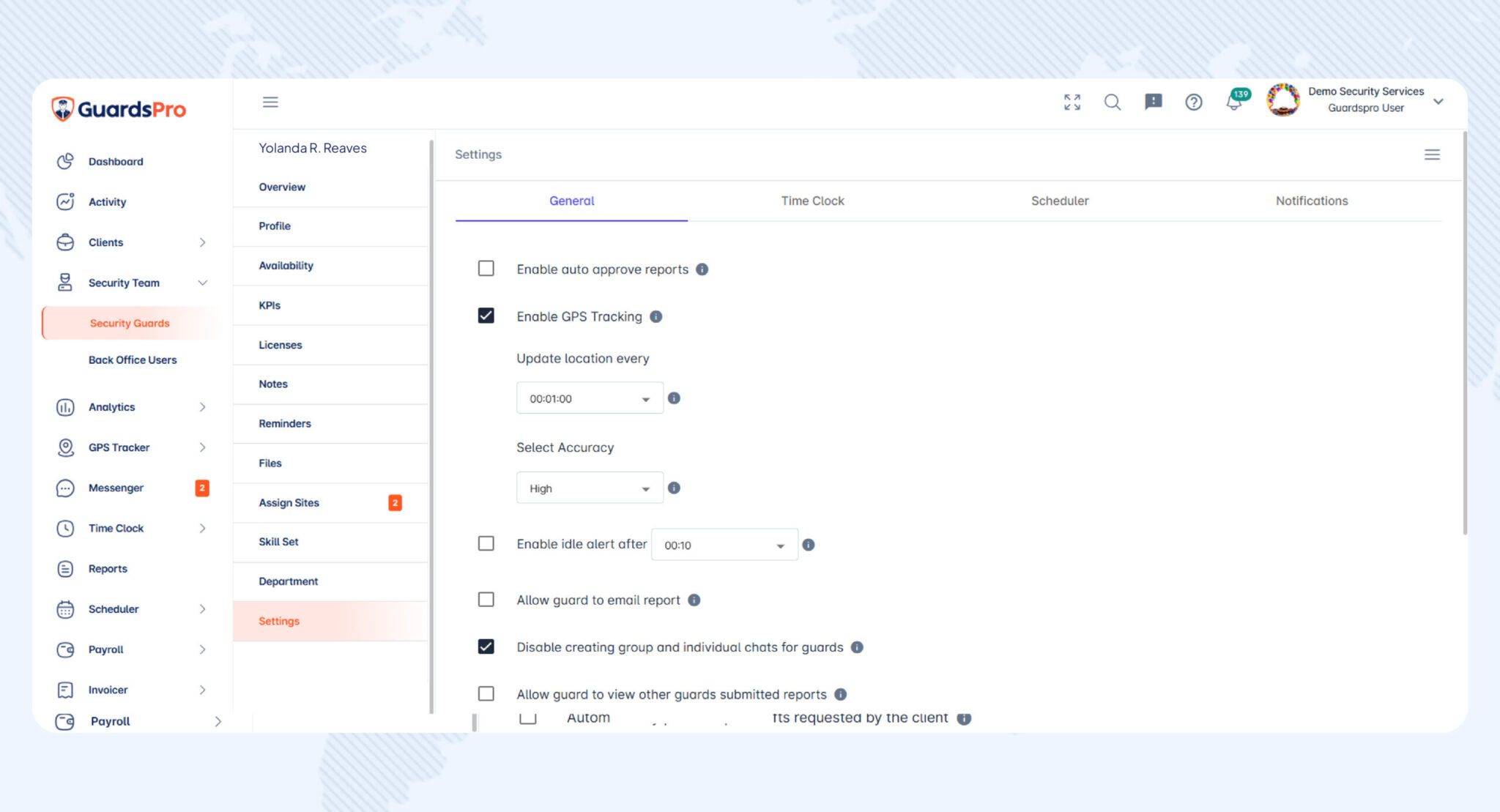The image size is (1500, 812).
Task: Open Security Guards page
Action: pos(129,323)
